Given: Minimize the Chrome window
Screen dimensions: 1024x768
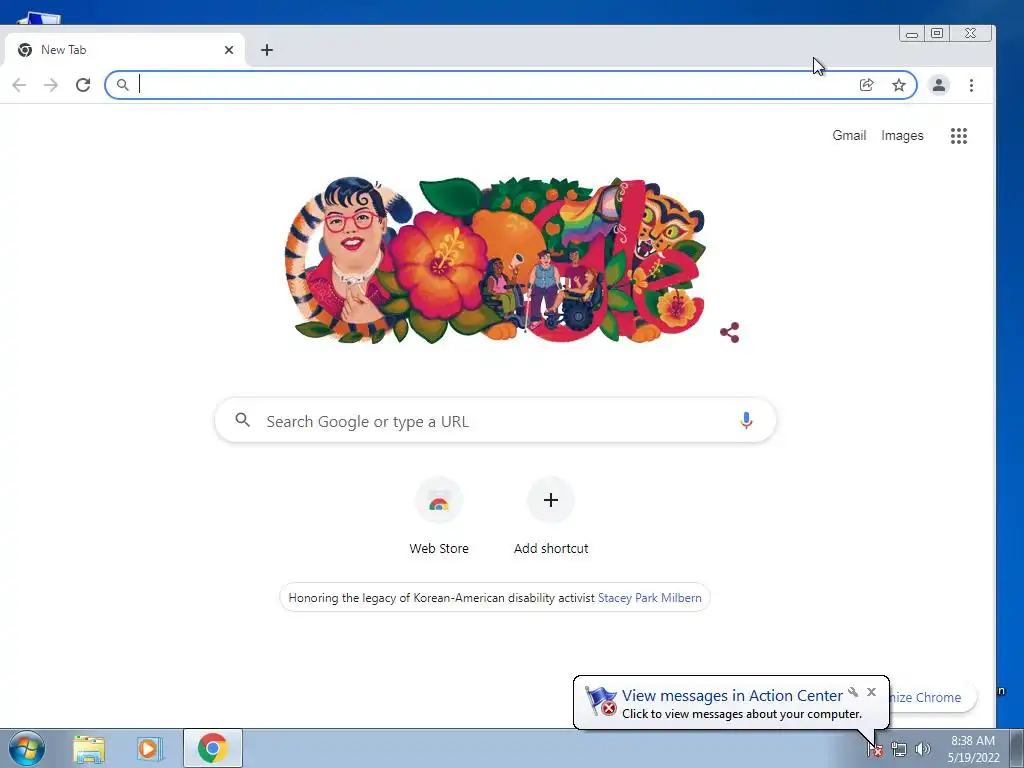Looking at the screenshot, I should [x=912, y=33].
